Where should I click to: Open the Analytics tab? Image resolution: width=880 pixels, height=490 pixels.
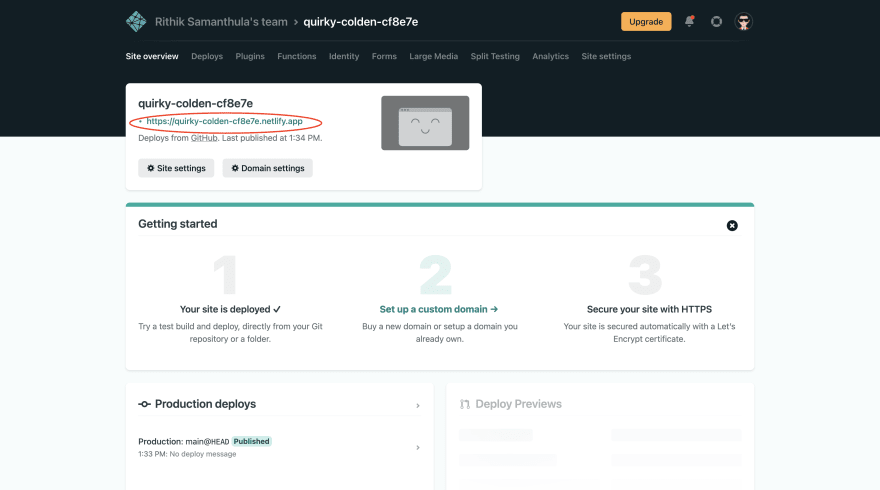[x=551, y=56]
